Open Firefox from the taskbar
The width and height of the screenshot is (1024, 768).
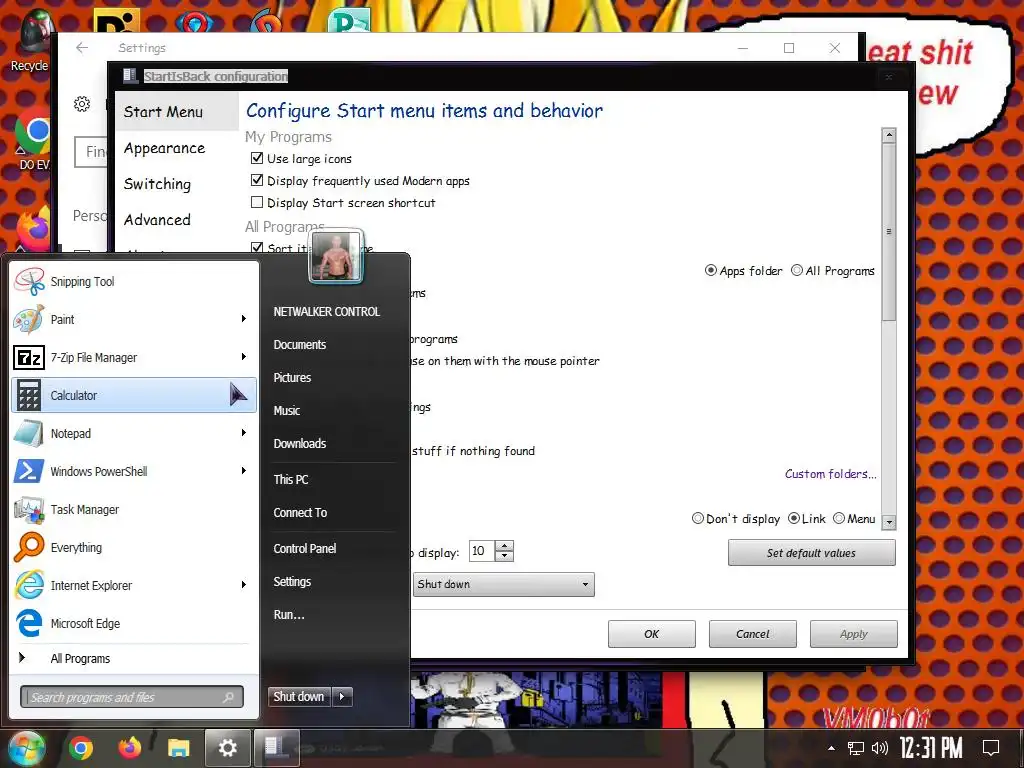click(130, 748)
